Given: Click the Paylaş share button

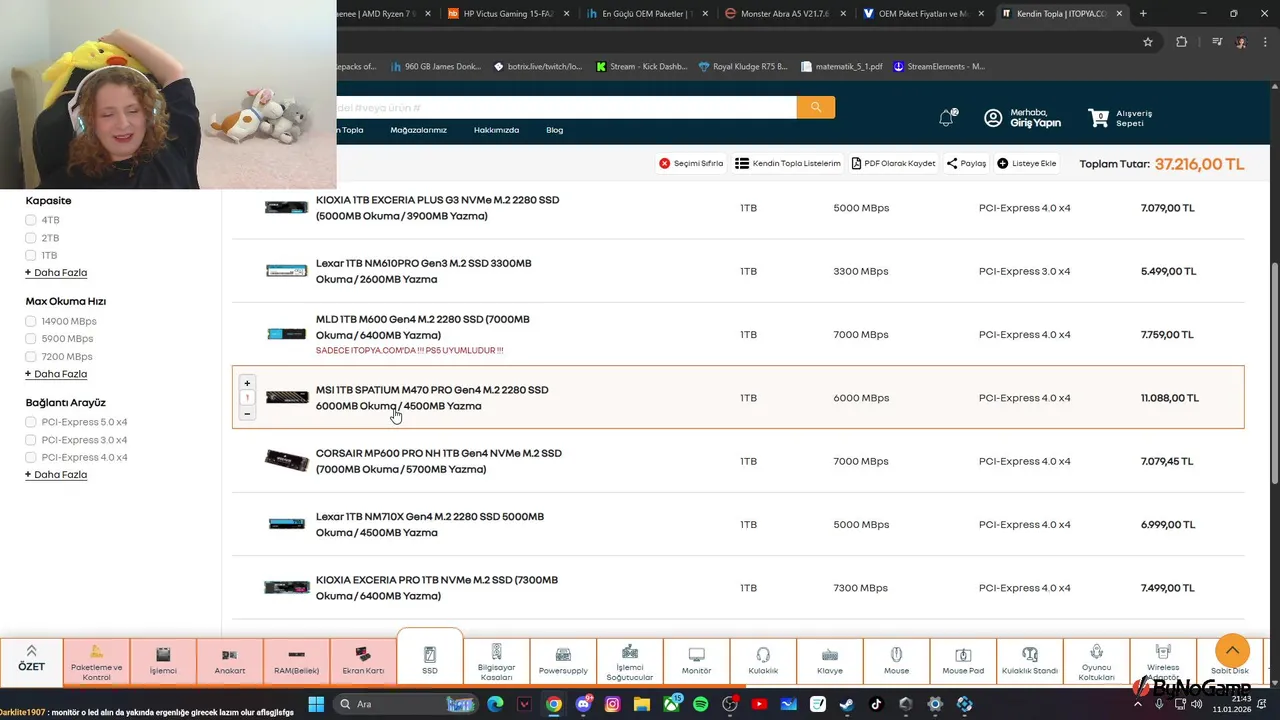Looking at the screenshot, I should [x=966, y=163].
